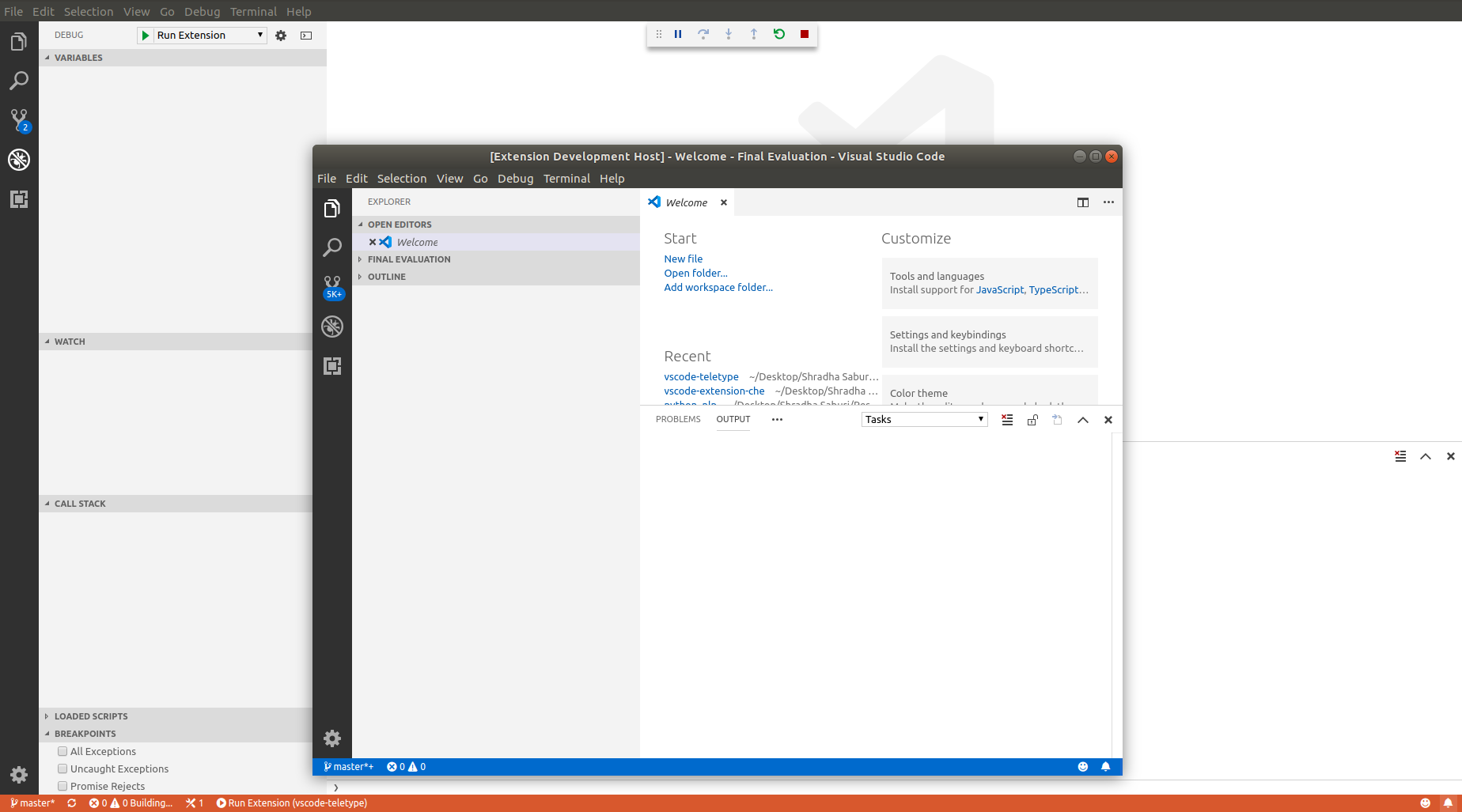Open recent vscode-extension-che project
Screen dimensions: 1462x812
[714, 391]
